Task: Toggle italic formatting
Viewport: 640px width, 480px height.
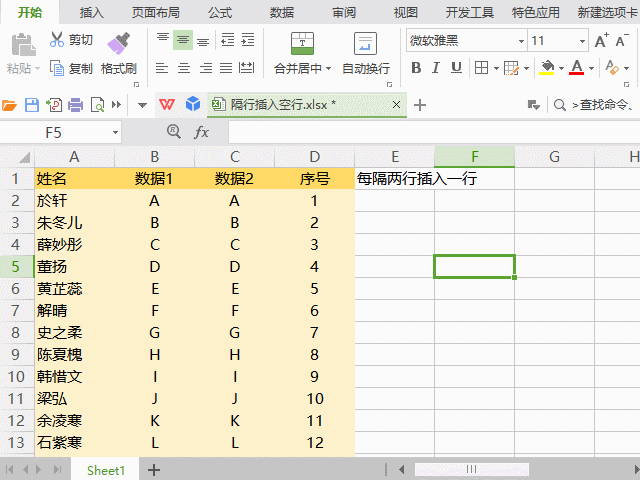Action: coord(436,68)
